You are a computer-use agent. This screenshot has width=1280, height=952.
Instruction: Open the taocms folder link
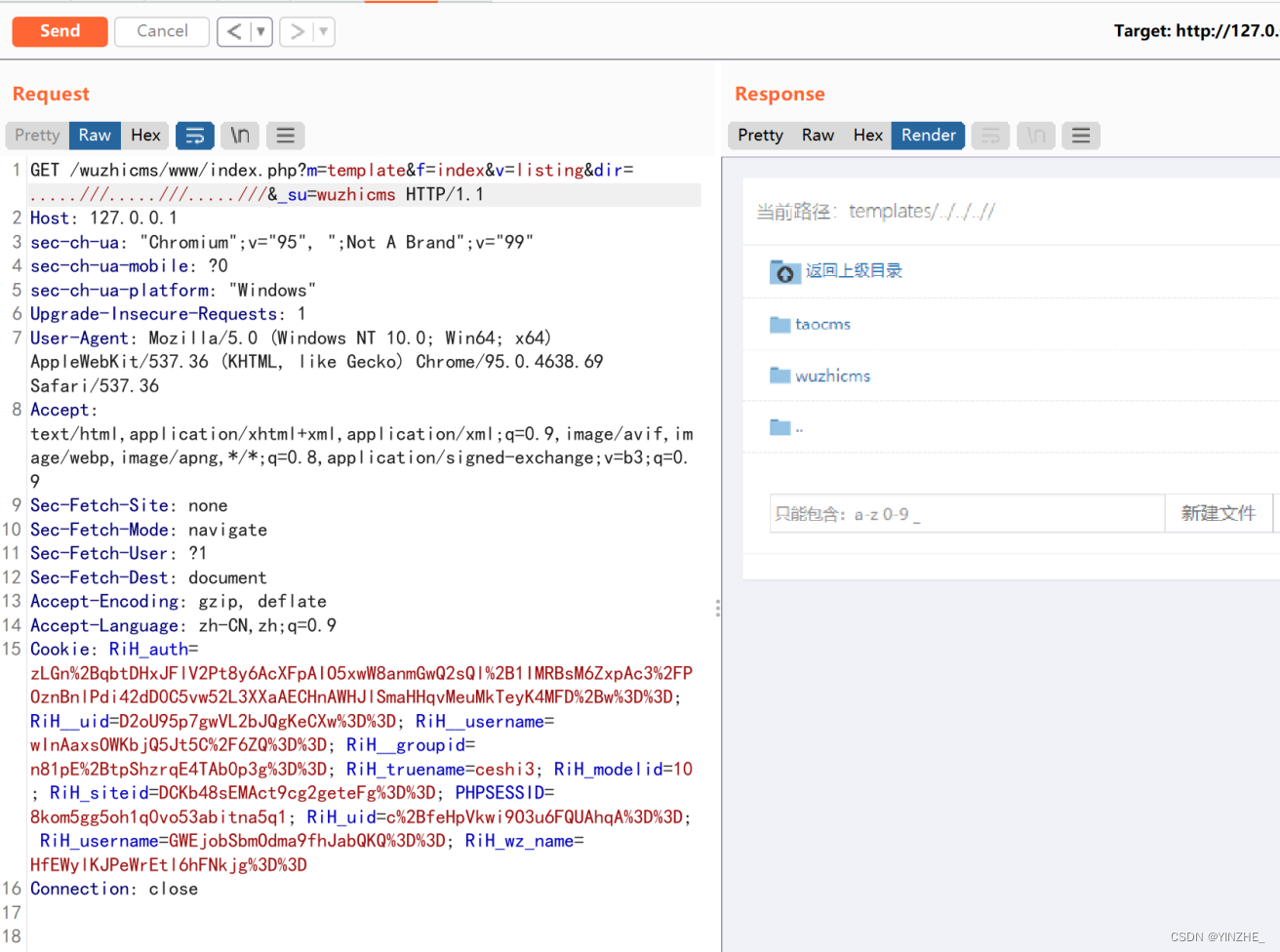822,325
